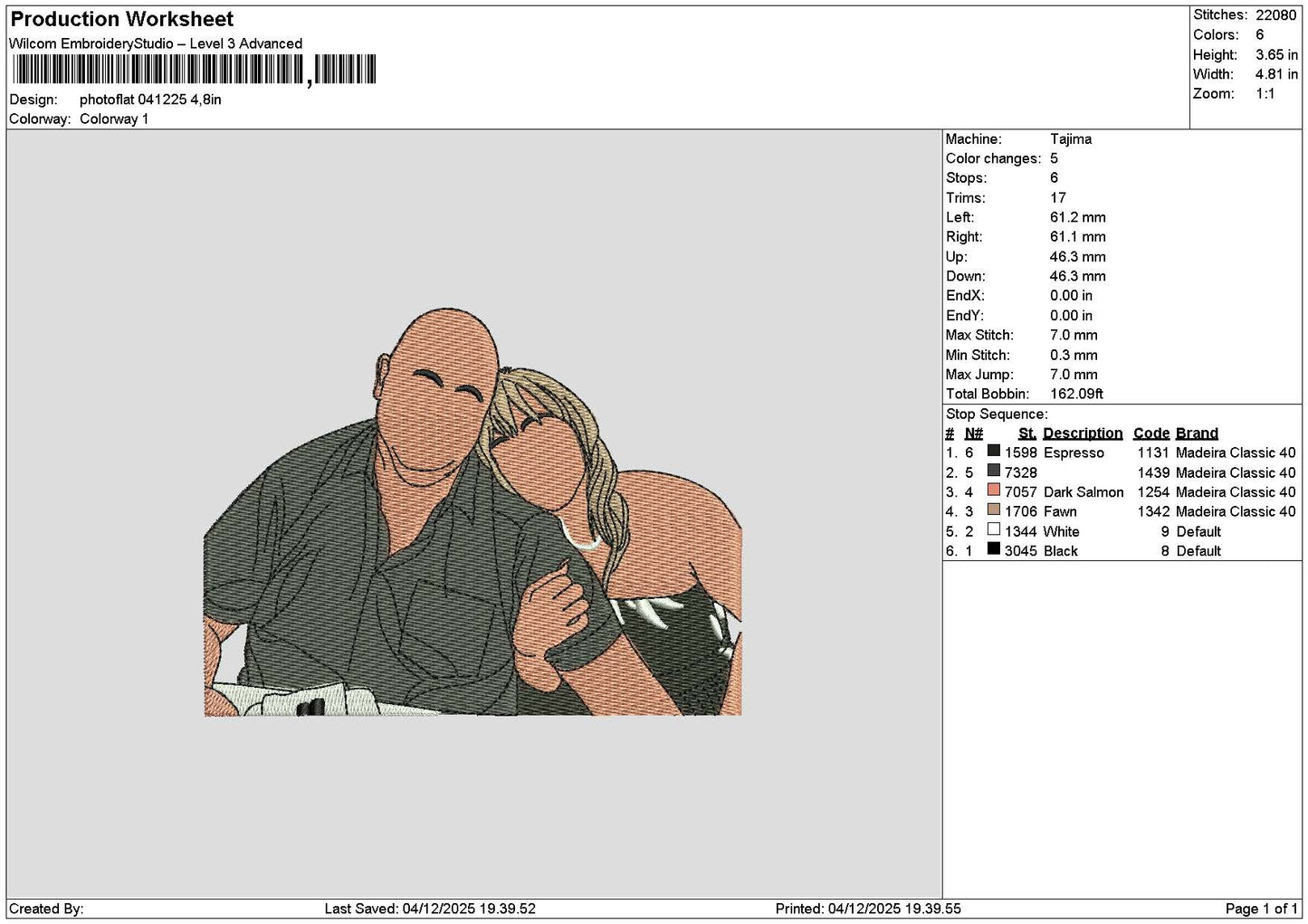
Task: Click thread code 1131
Action: pos(1153,452)
